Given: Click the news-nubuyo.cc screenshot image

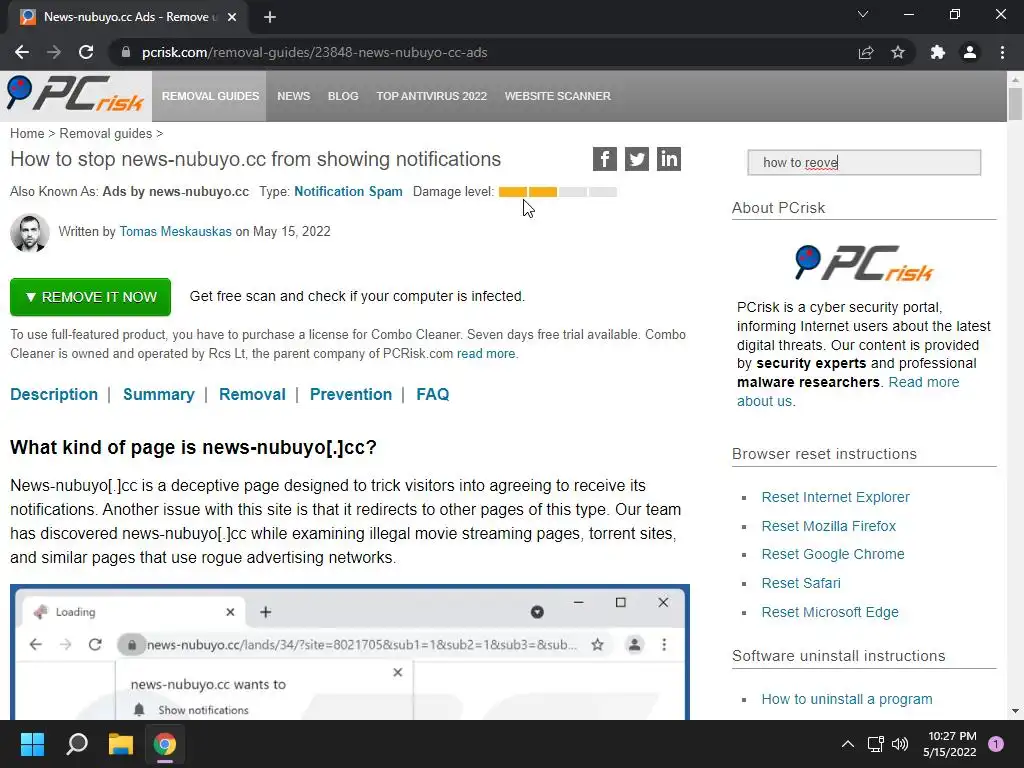Looking at the screenshot, I should pyautogui.click(x=350, y=652).
